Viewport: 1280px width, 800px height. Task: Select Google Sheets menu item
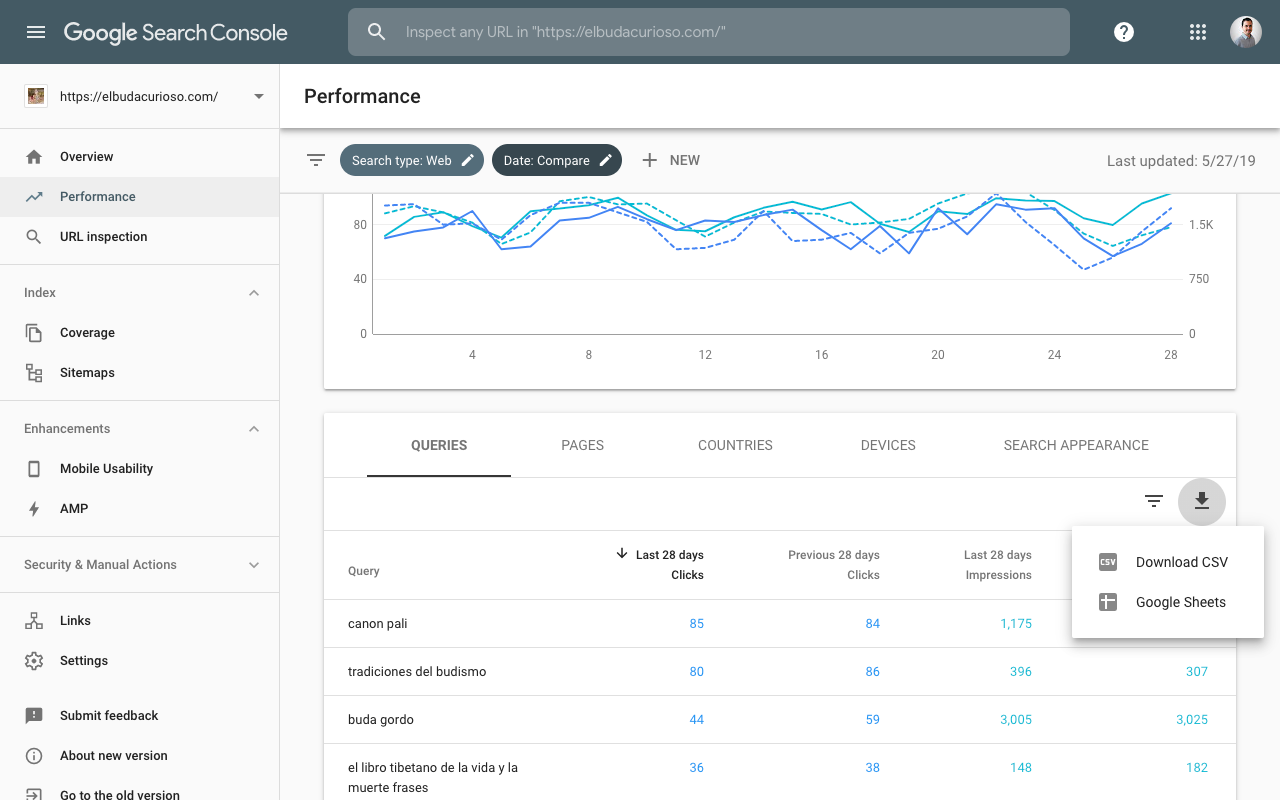pyautogui.click(x=1168, y=602)
